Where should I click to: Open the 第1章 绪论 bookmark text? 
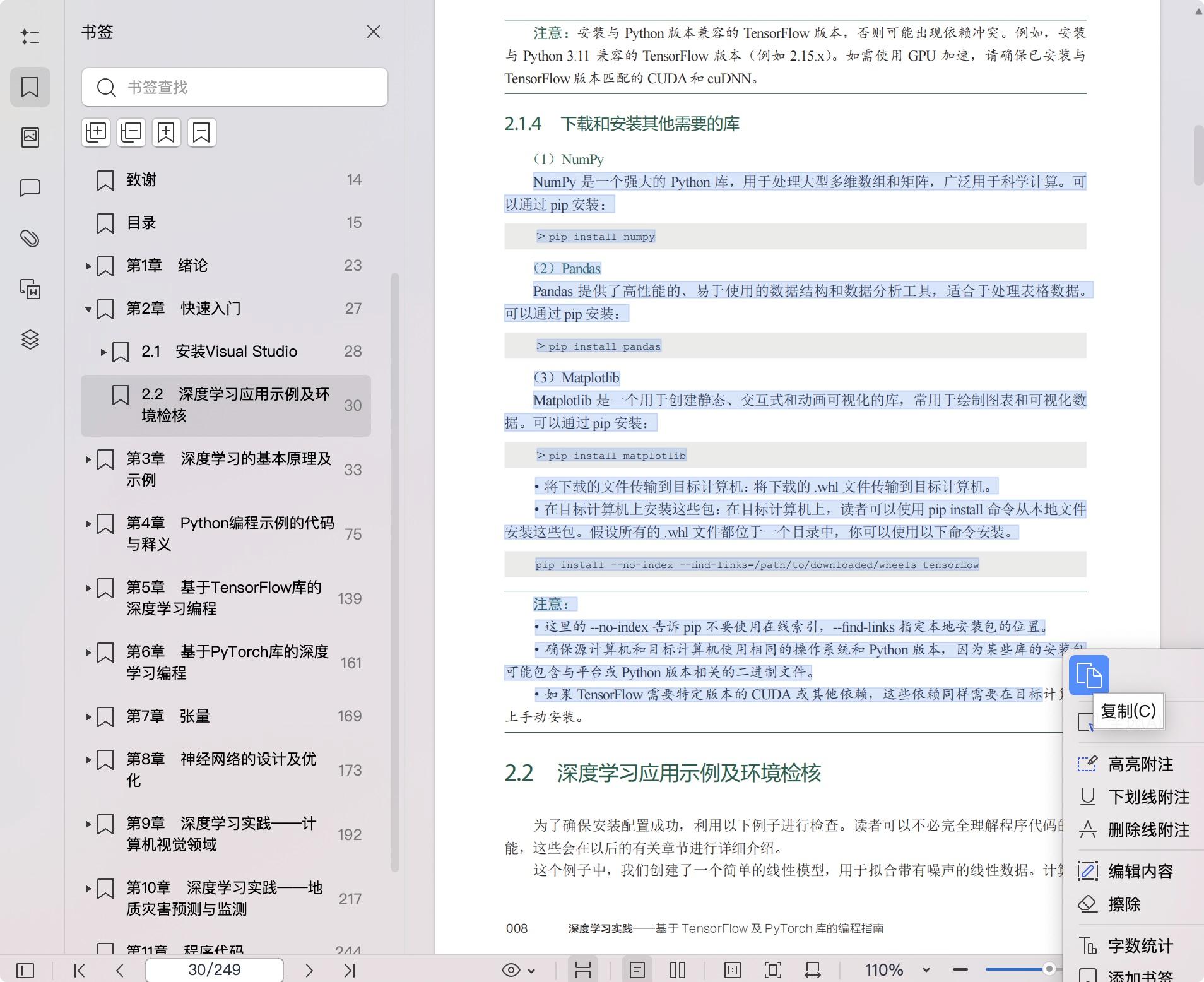pyautogui.click(x=167, y=266)
